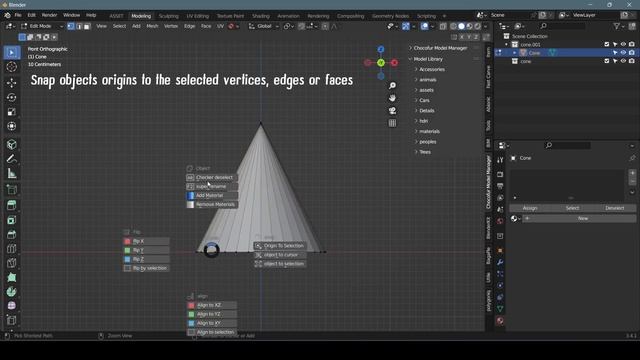Switch to the Shading workspace tab

pyautogui.click(x=261, y=16)
